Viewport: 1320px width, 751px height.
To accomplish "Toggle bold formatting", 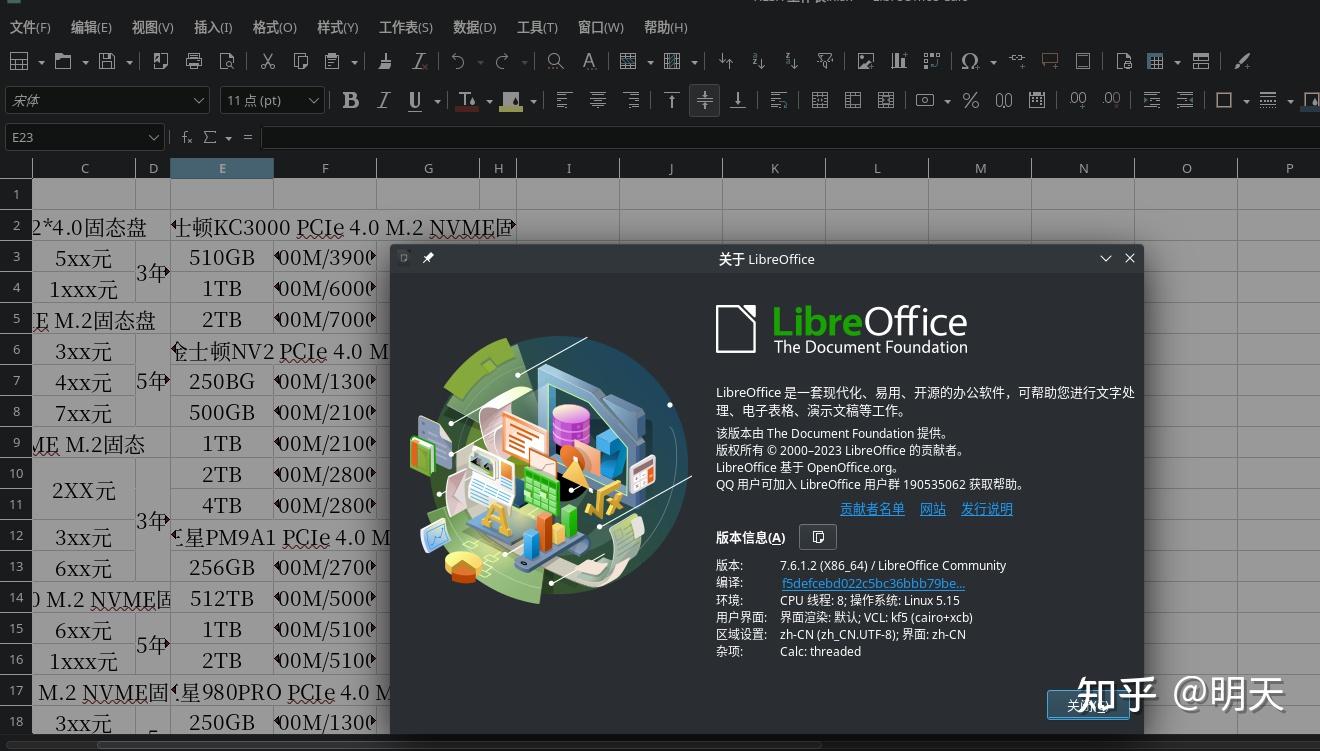I will click(350, 100).
